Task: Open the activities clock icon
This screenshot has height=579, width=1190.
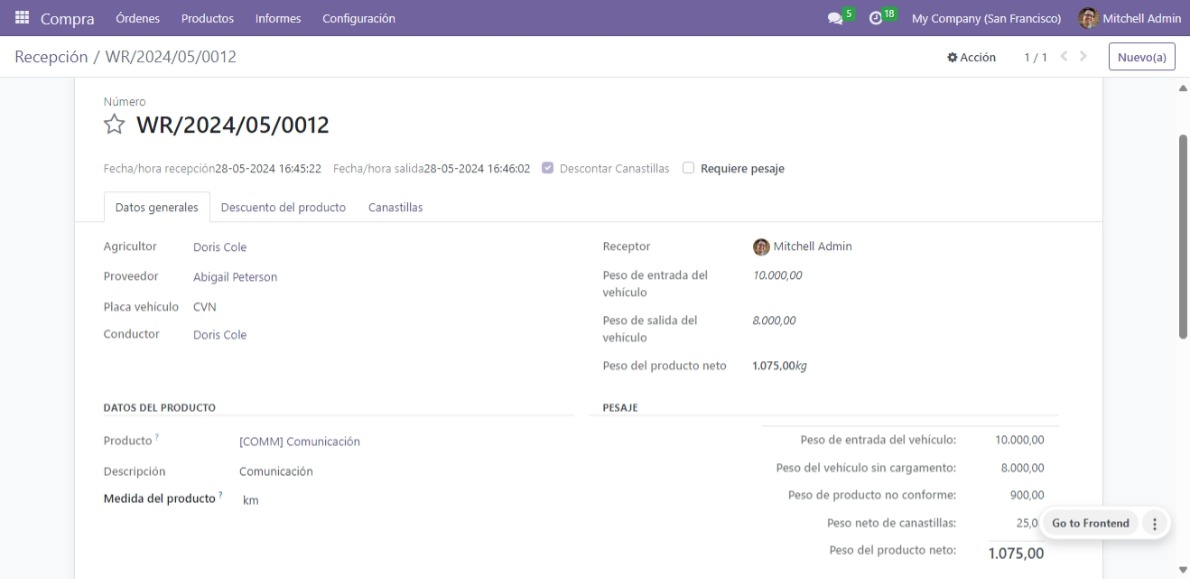Action: 876,18
